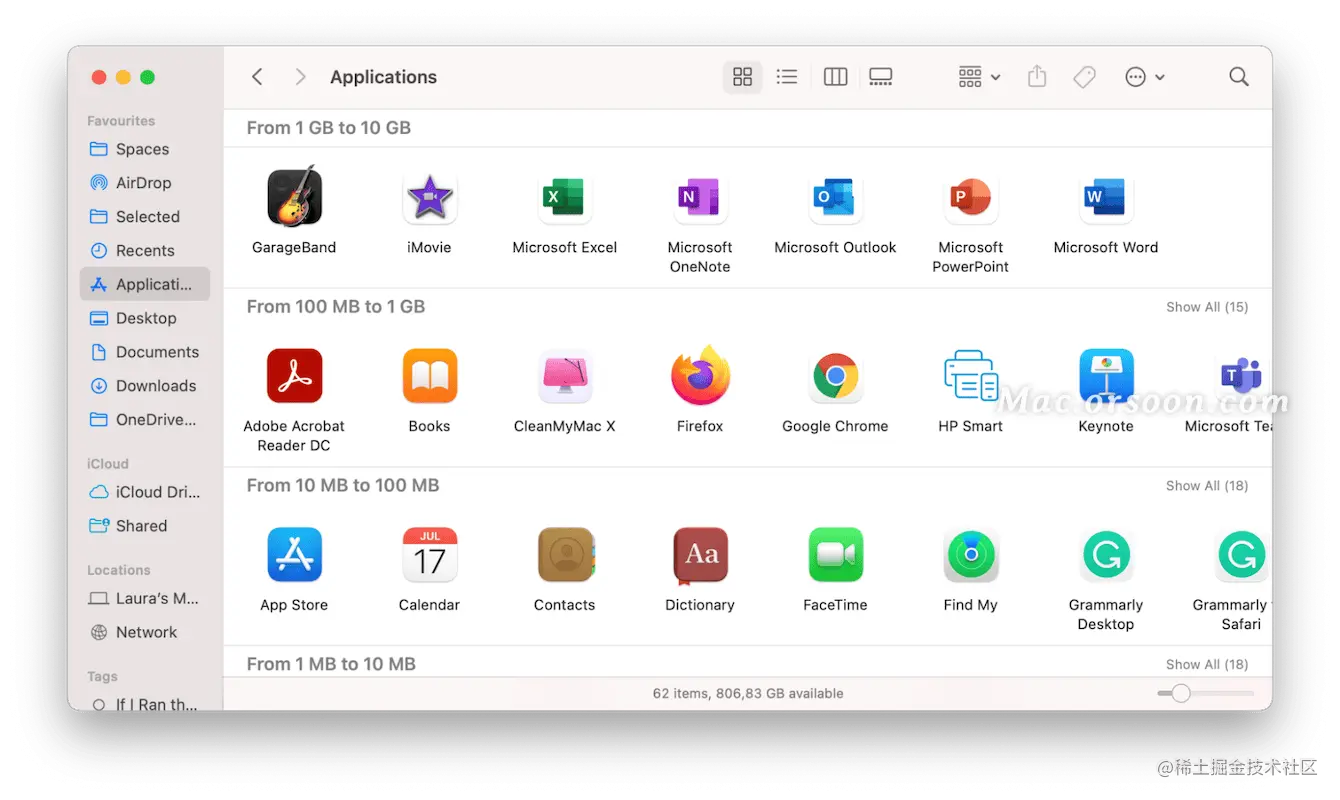
Task: Select the Adobe Acrobat Reader DC icon
Action: (x=294, y=376)
